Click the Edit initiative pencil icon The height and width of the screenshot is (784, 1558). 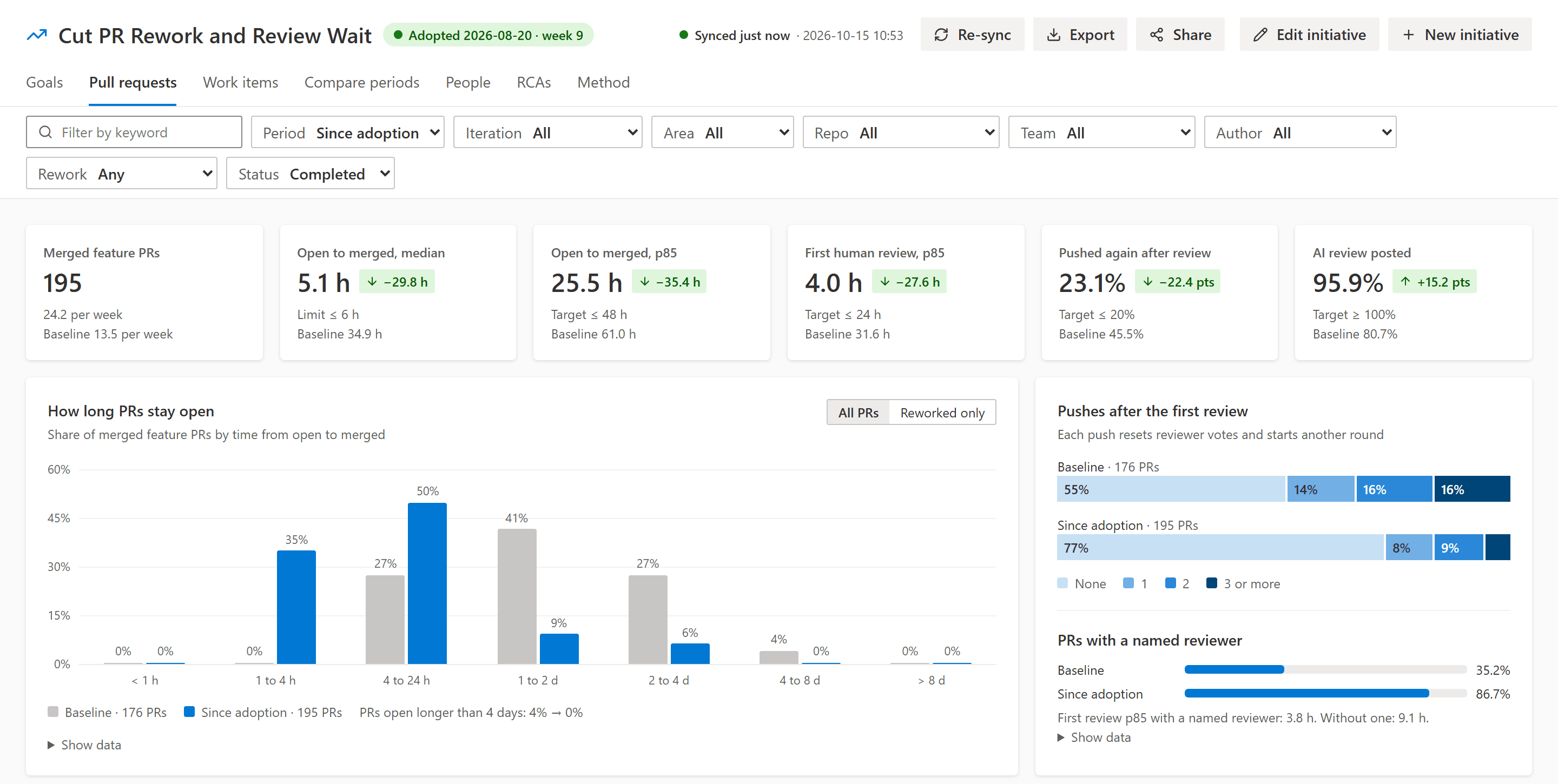1260,35
